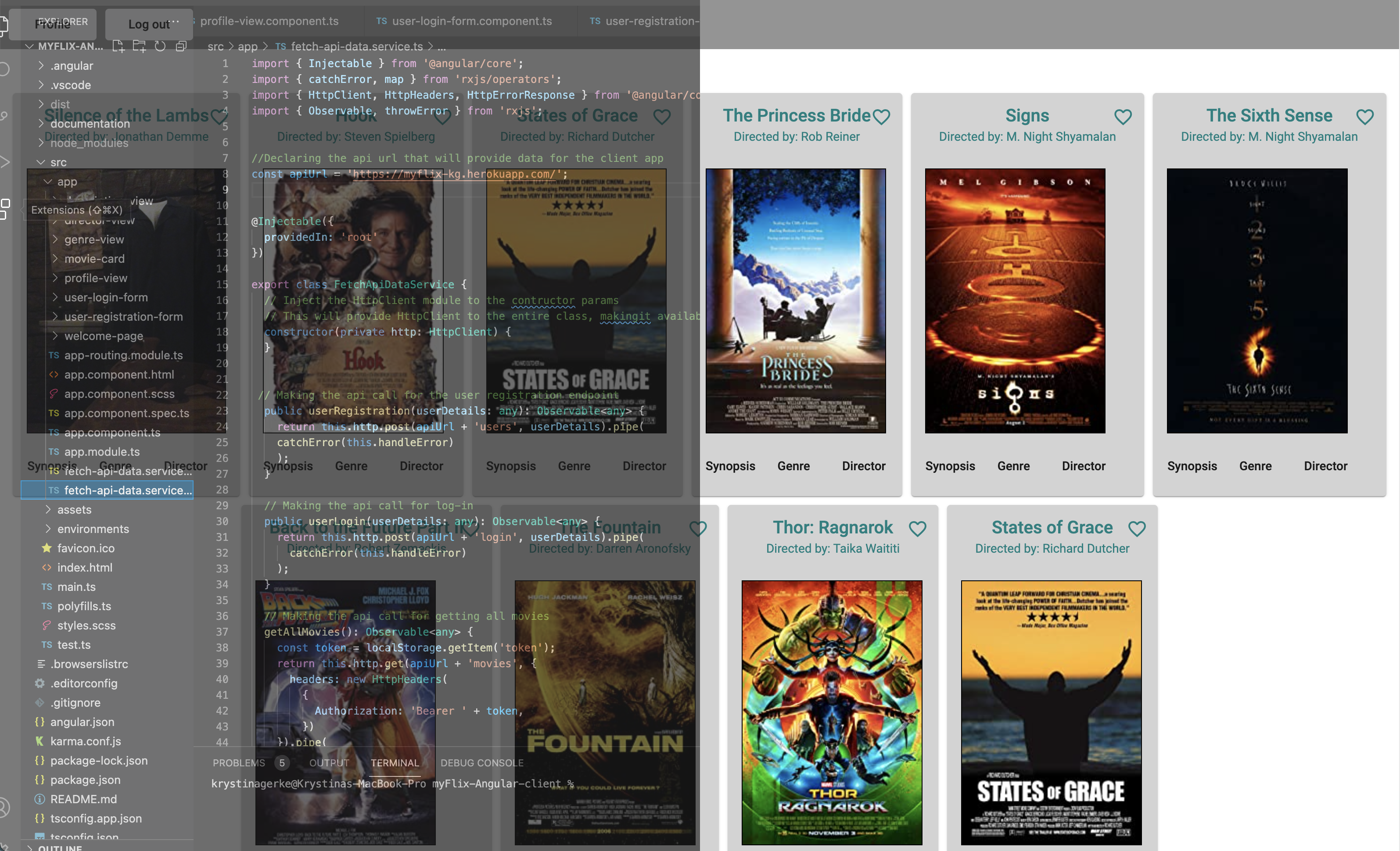Screen dimensions: 1400x851
Task: Select the TERMINAL panel tab
Action: pos(395,763)
